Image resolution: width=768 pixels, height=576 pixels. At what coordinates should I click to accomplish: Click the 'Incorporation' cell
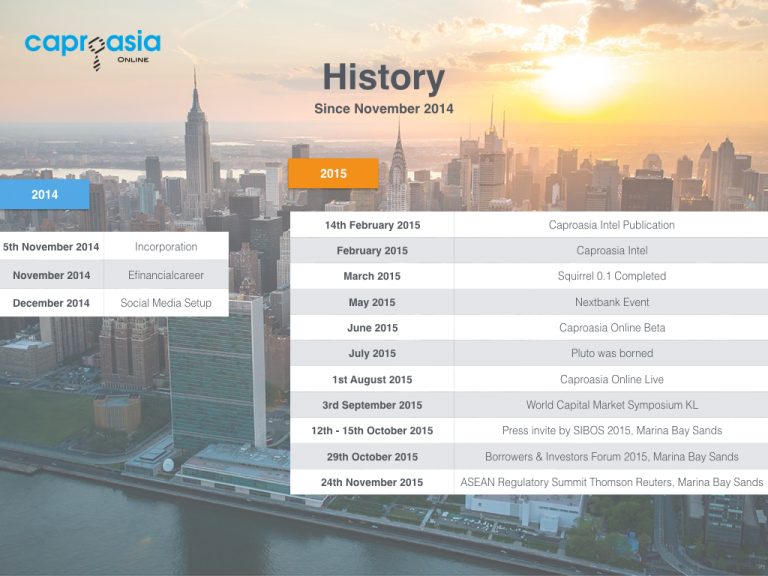[166, 247]
